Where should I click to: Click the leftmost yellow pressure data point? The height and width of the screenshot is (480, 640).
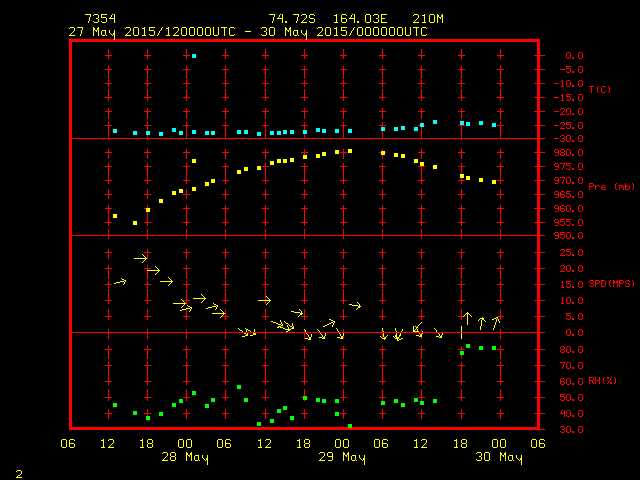click(x=115, y=216)
